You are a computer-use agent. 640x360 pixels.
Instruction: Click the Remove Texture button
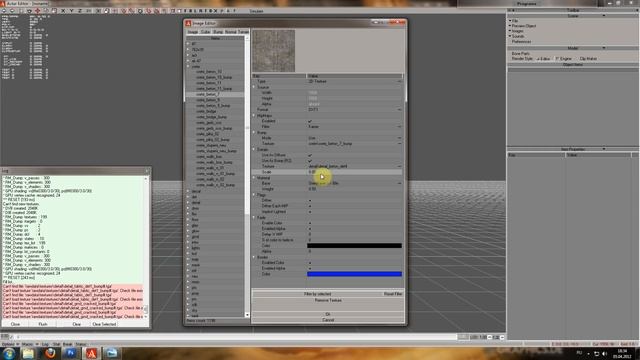(x=328, y=300)
